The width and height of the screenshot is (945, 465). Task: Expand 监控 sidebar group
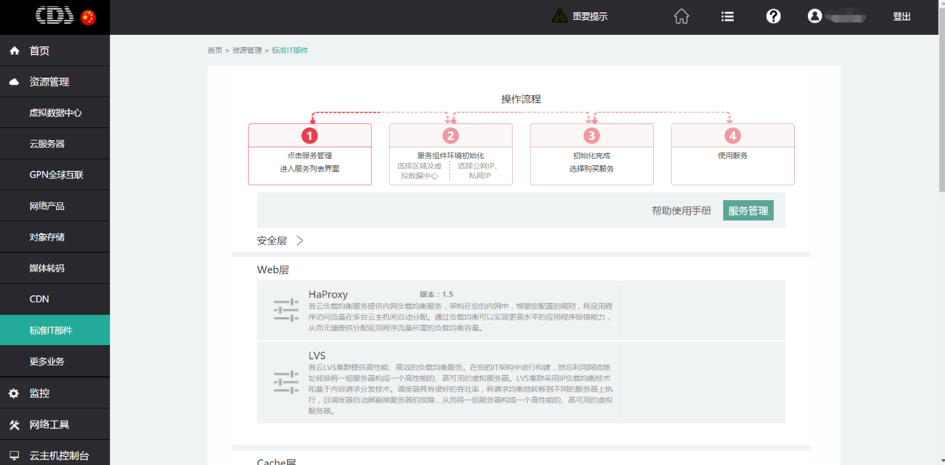click(x=55, y=393)
